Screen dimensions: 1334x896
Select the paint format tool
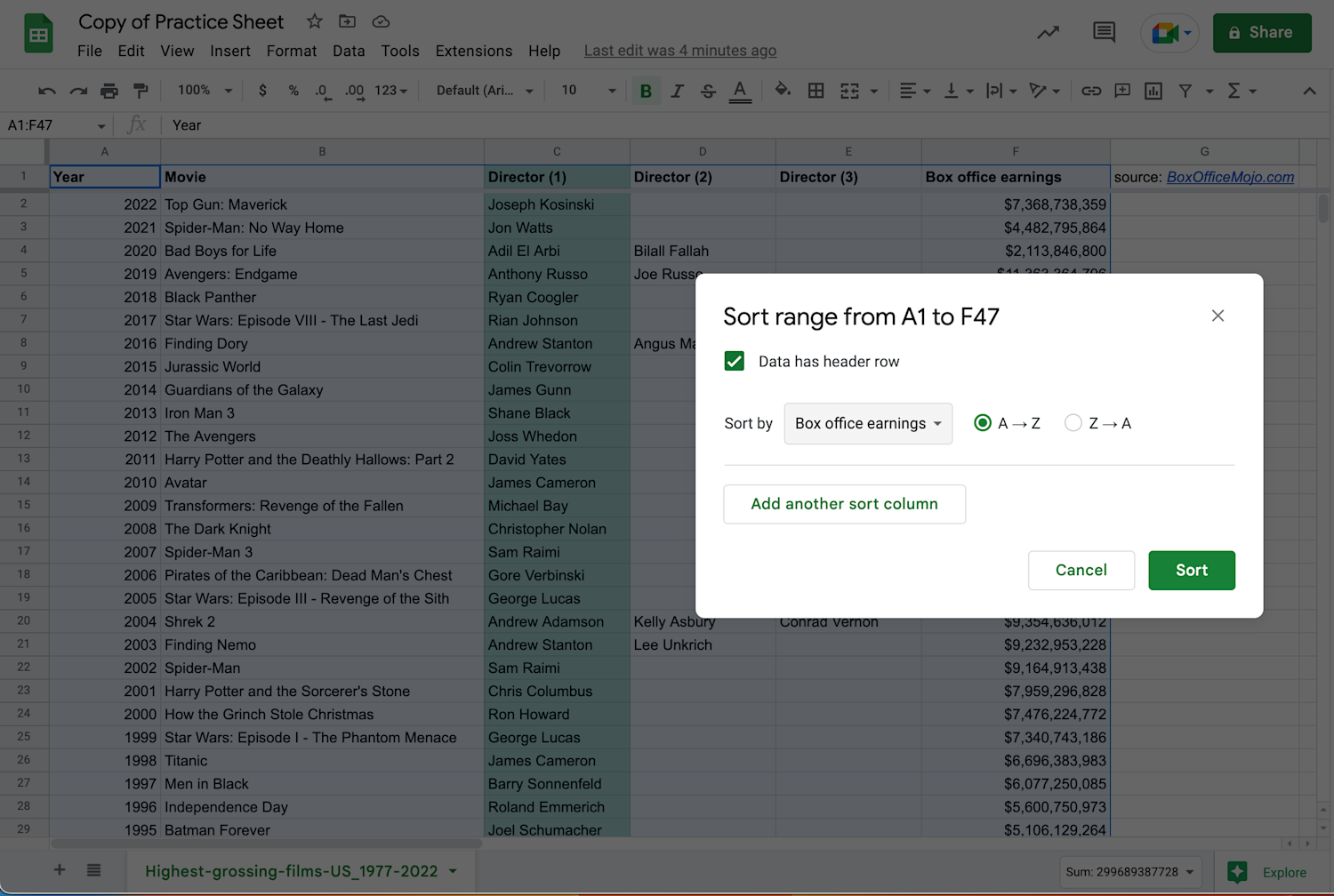click(x=141, y=91)
